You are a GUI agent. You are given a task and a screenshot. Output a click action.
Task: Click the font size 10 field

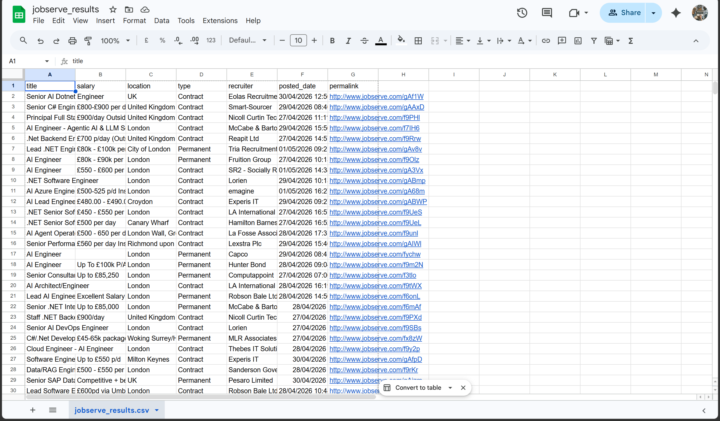[x=298, y=41]
